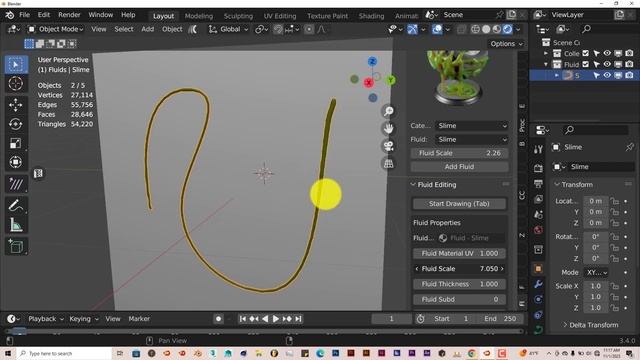
Task: Select the Transform tool
Action: pyautogui.click(x=16, y=162)
